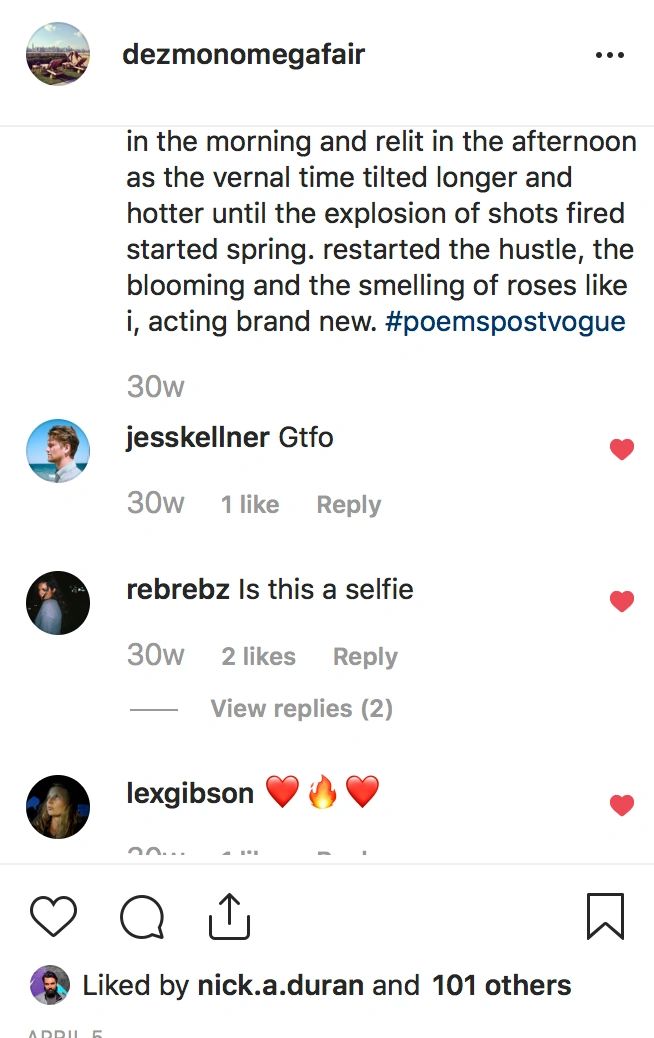Like the post with the heart icon
The width and height of the screenshot is (654, 1038).
click(53, 916)
